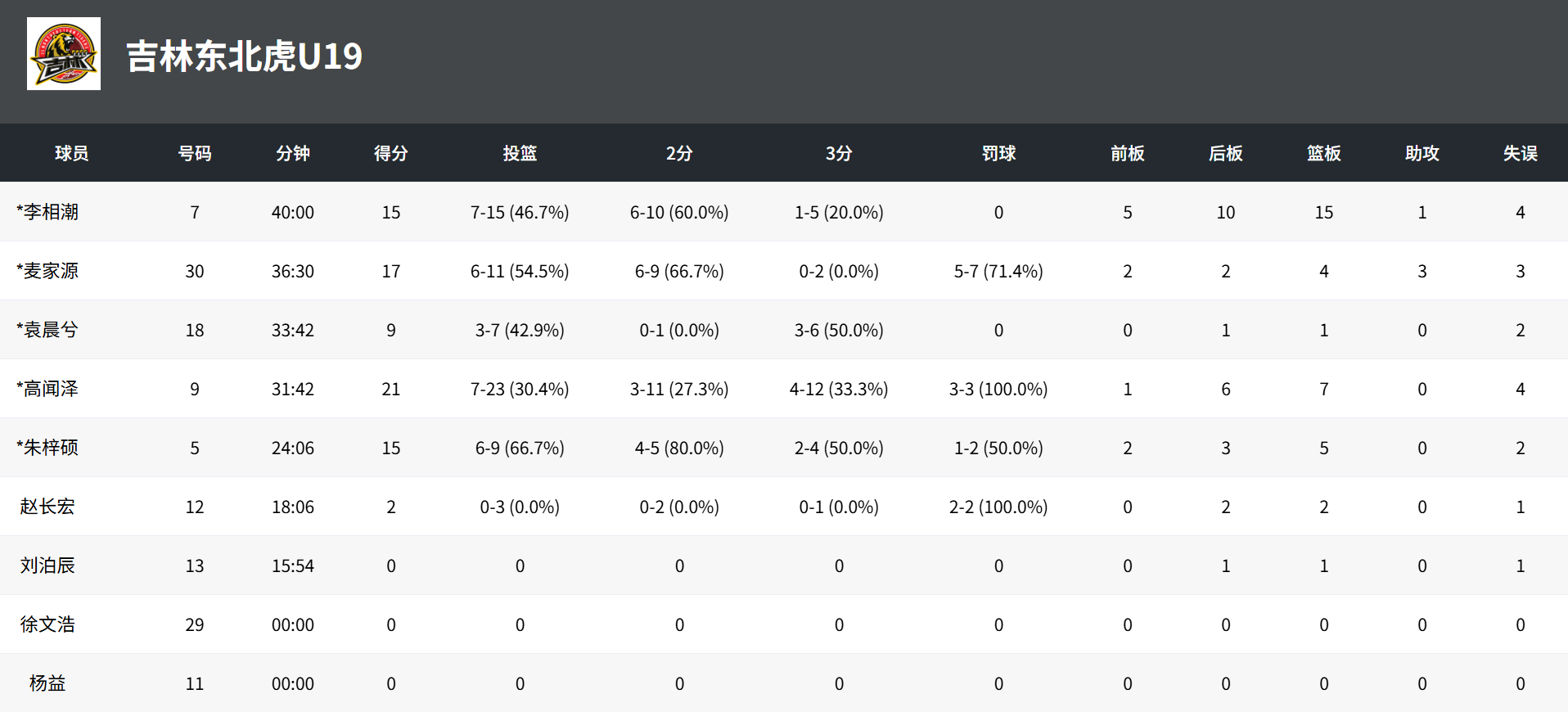Click the 投篮 column header

coord(520,153)
